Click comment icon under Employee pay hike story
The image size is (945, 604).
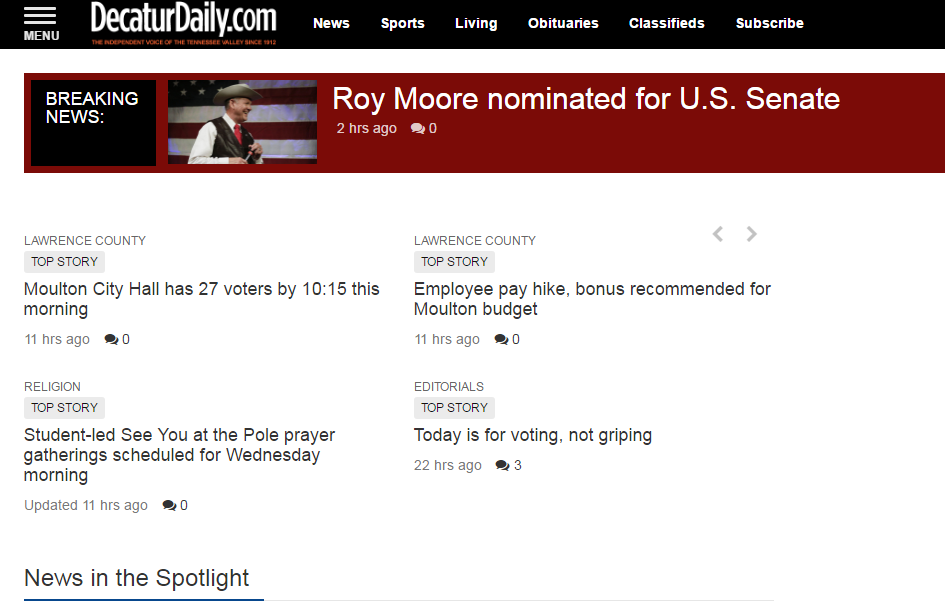[x=501, y=340]
